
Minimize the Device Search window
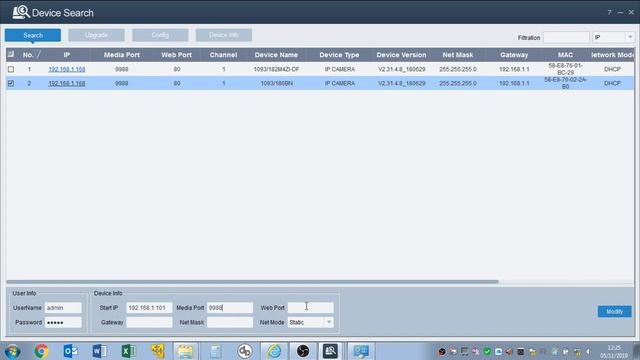[620, 13]
